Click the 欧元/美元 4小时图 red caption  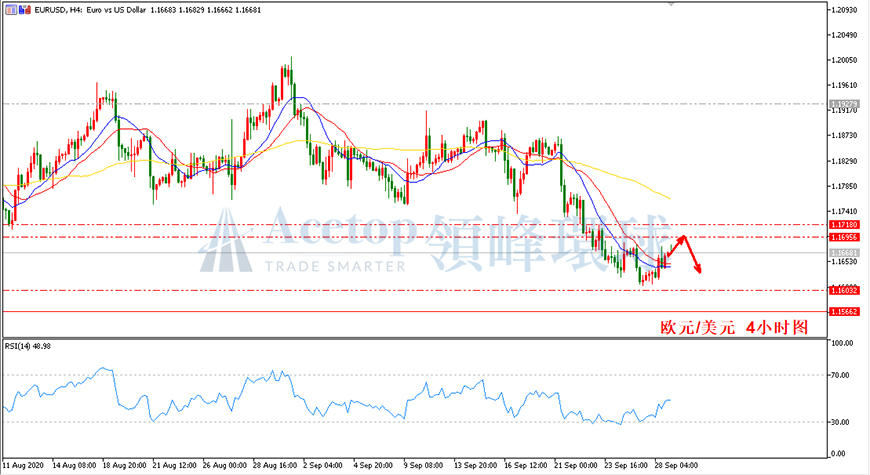(734, 327)
